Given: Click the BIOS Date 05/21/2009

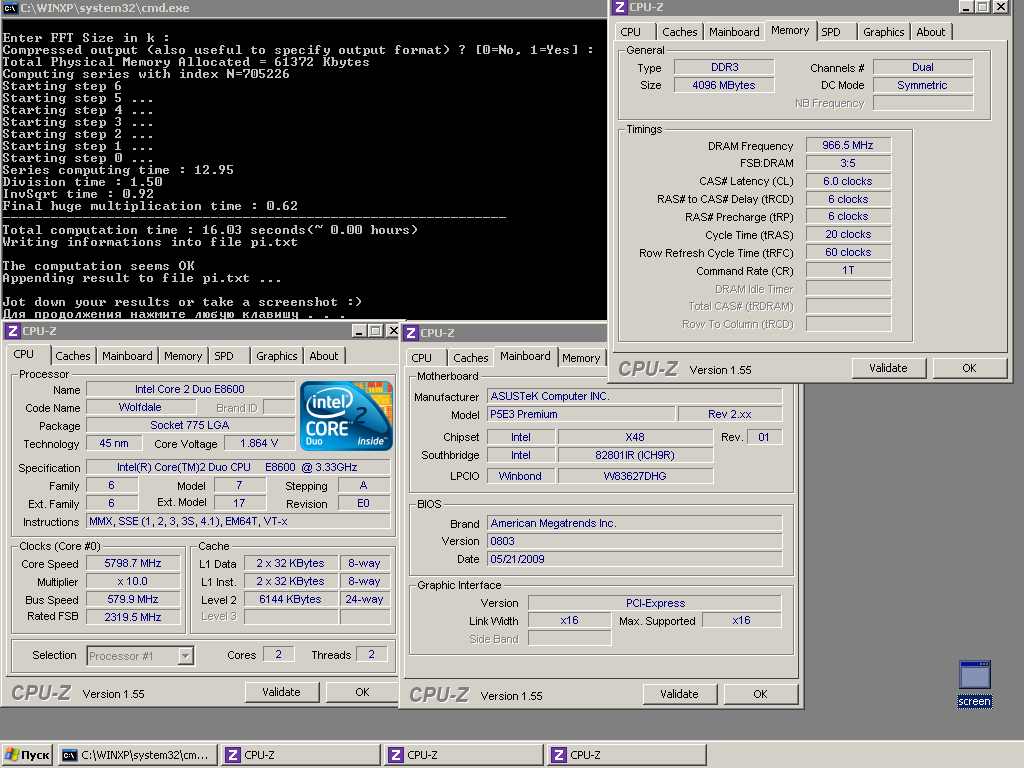Looking at the screenshot, I should [x=635, y=559].
